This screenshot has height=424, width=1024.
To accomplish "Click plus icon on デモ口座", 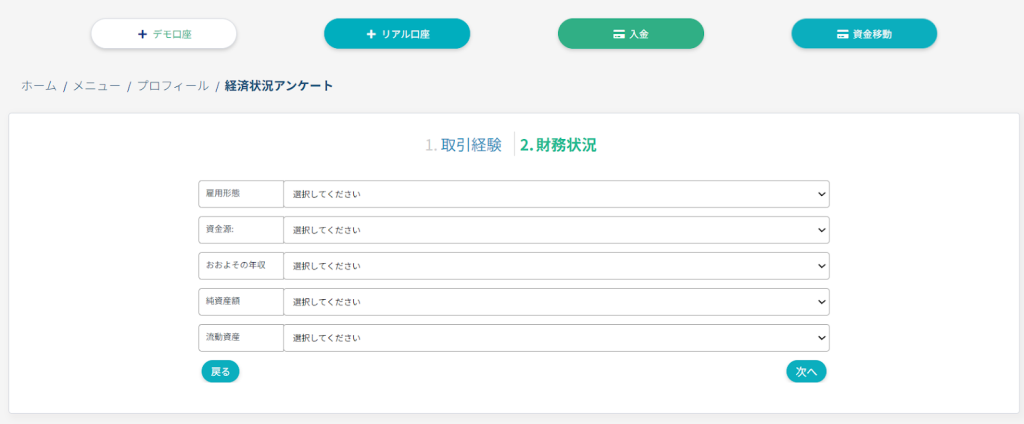I will [x=142, y=35].
